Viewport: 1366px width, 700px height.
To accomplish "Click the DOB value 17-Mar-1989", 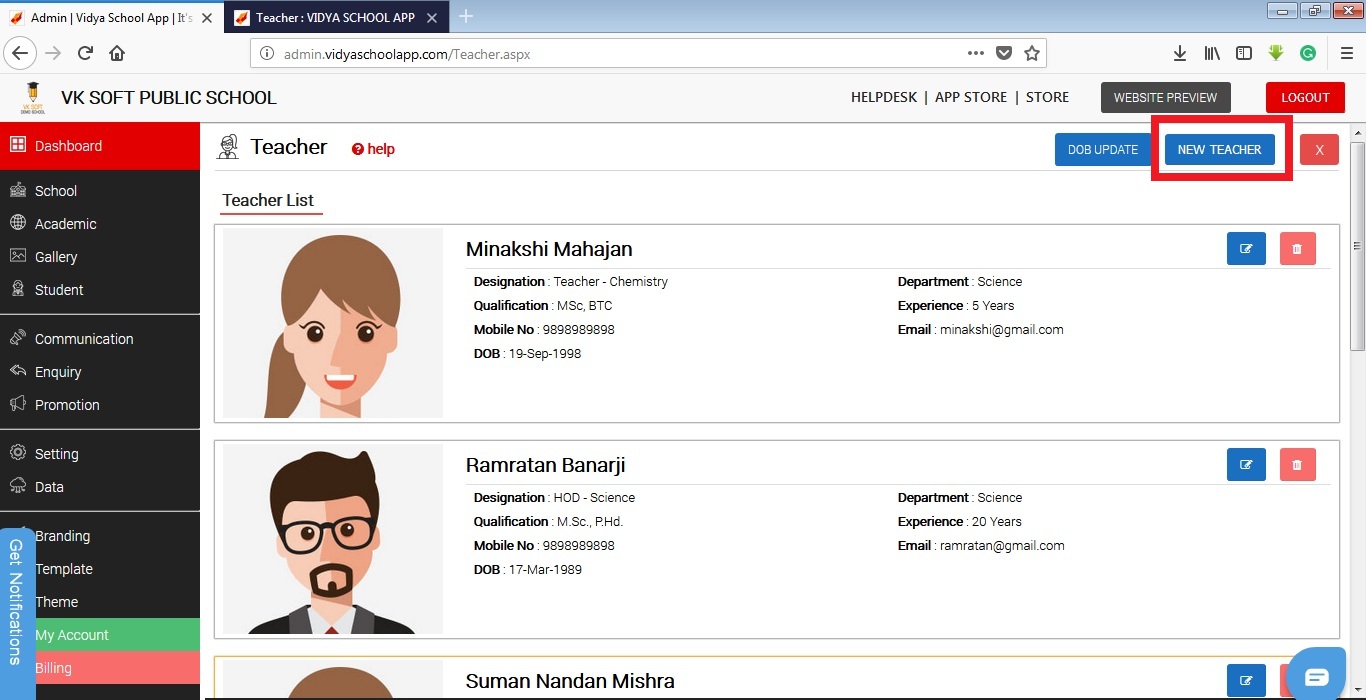I will [x=545, y=570].
